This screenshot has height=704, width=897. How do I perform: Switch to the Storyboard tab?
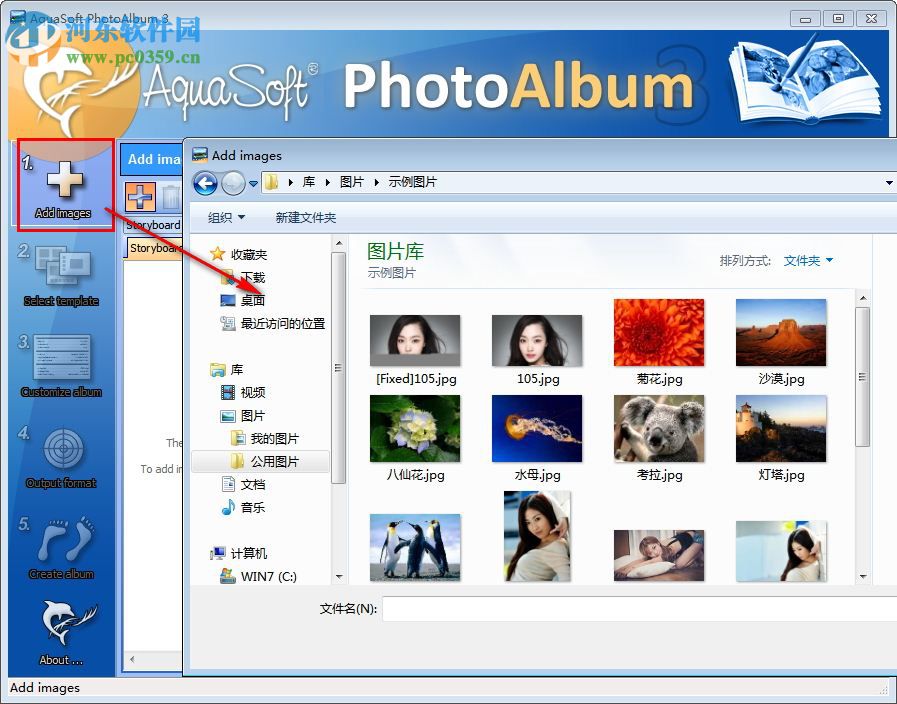(x=153, y=247)
